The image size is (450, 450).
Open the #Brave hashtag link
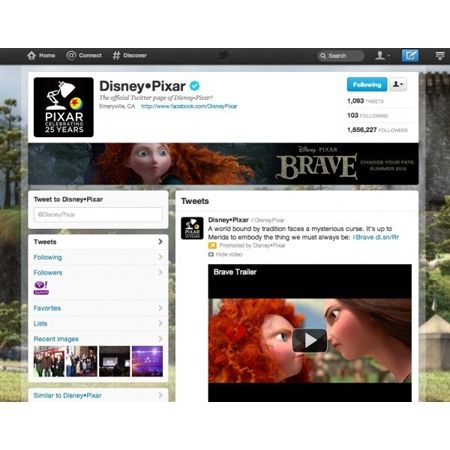tap(363, 237)
